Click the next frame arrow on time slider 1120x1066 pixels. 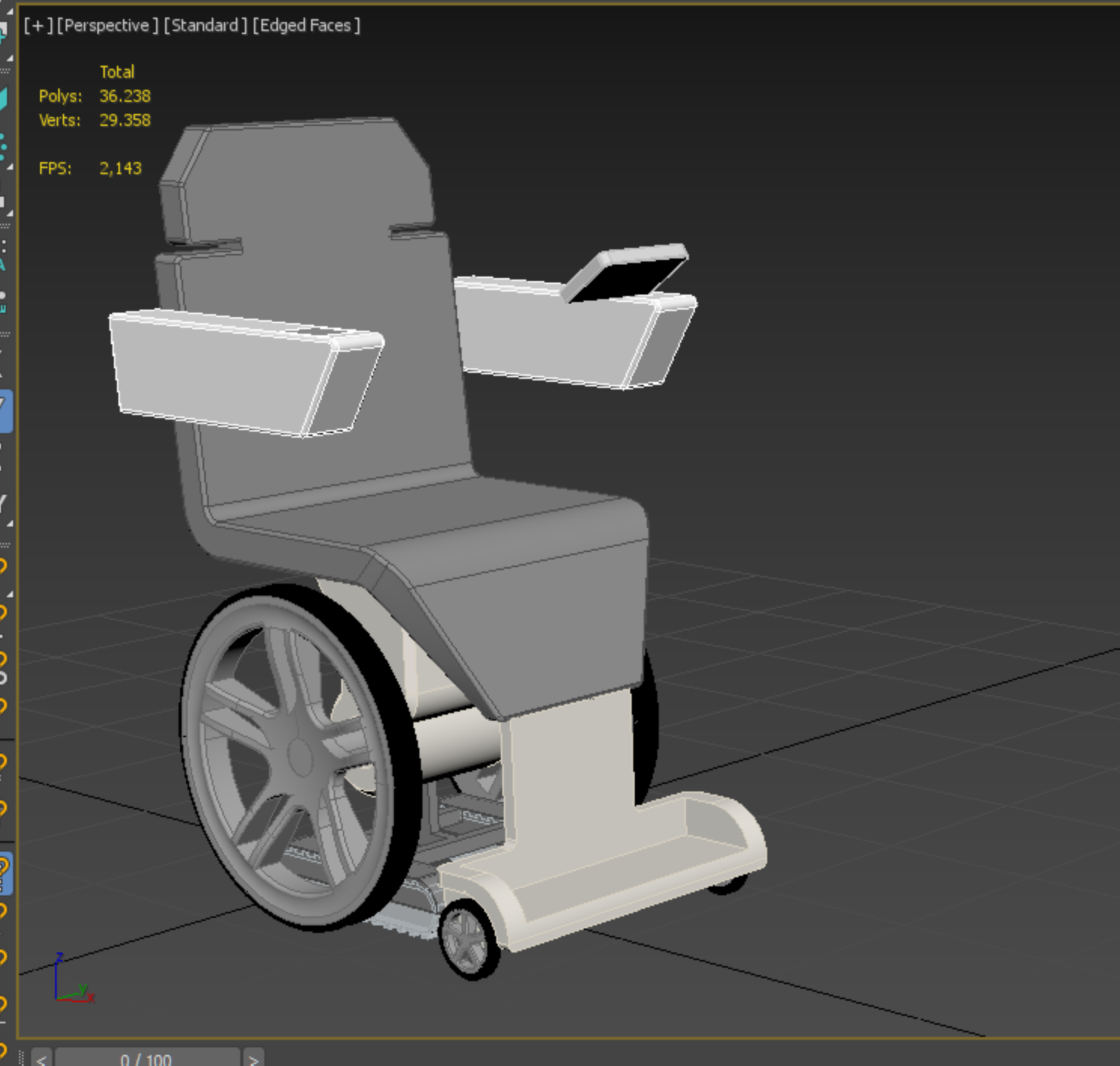(x=254, y=1059)
